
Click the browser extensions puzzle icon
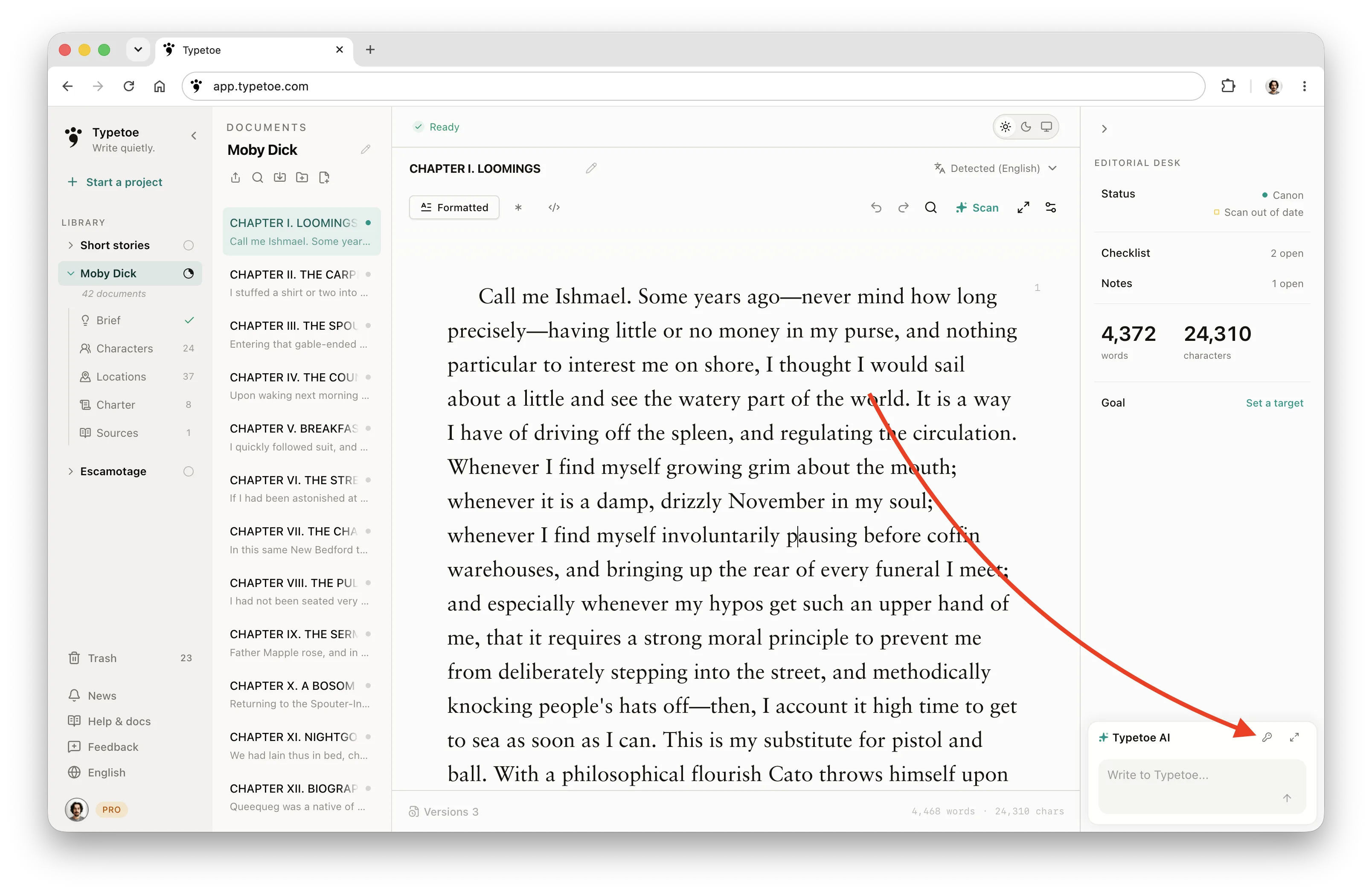coord(1229,86)
